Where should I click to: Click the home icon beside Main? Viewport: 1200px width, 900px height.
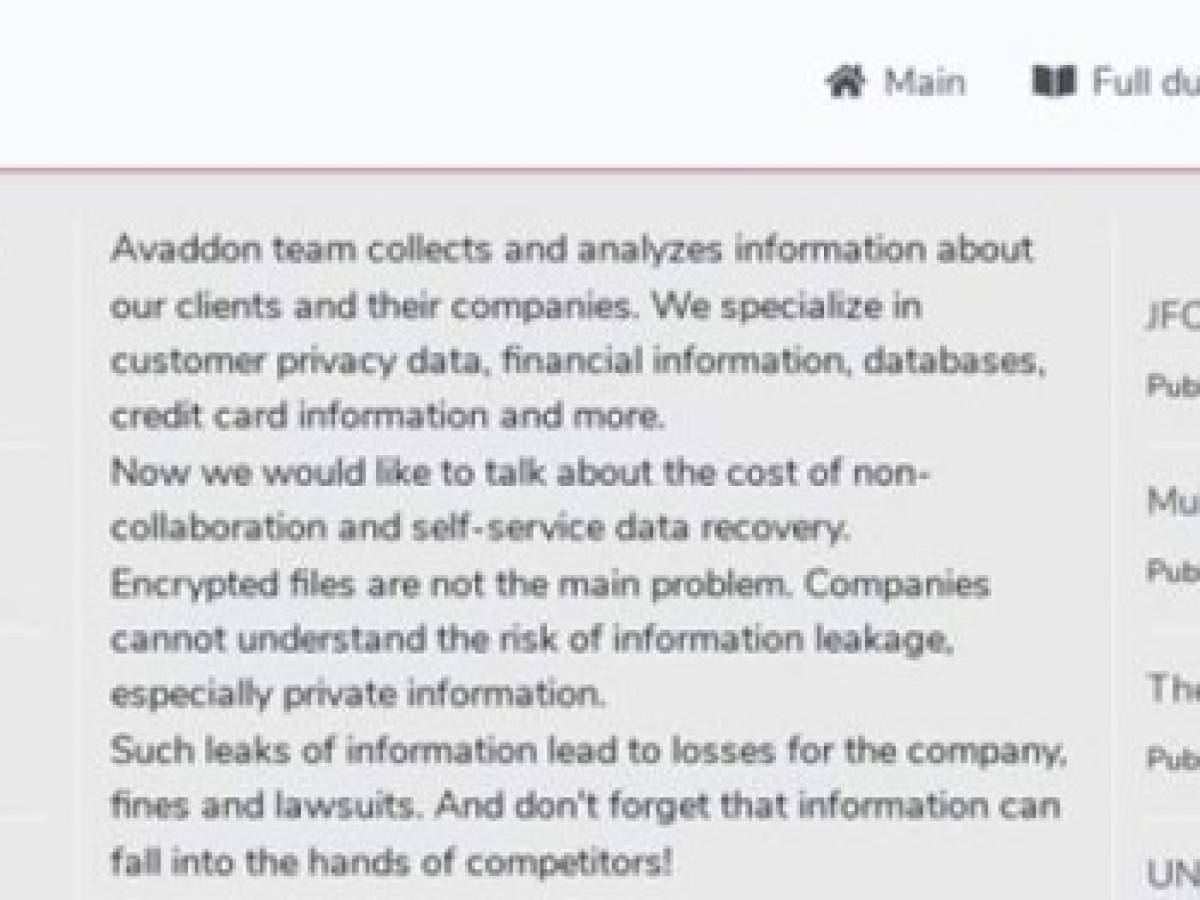[845, 81]
